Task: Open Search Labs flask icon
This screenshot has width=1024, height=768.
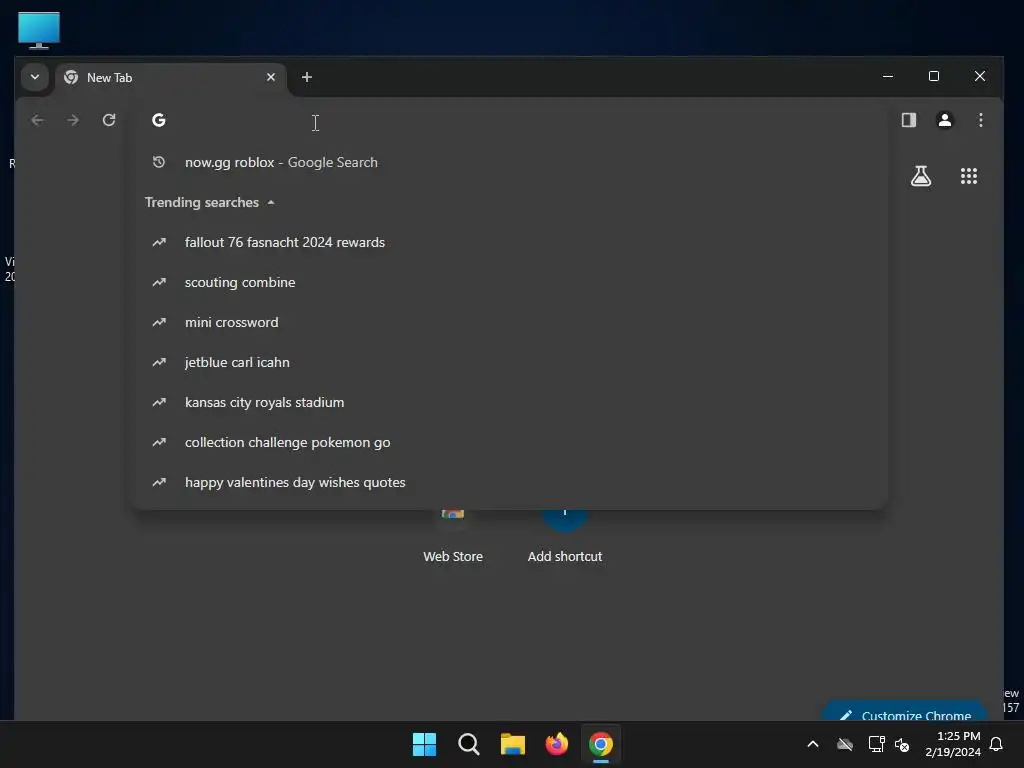Action: coord(921,176)
